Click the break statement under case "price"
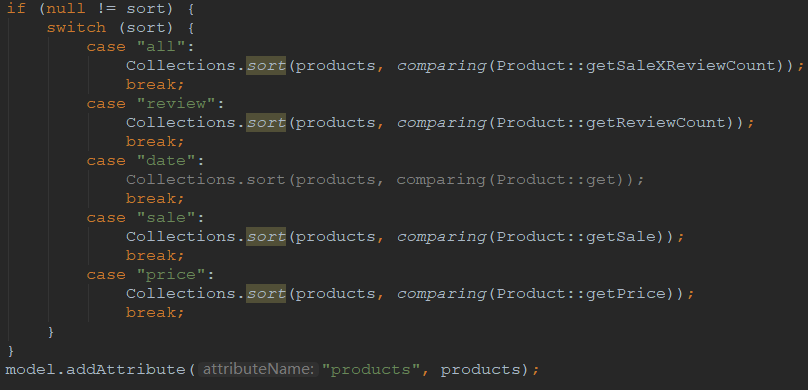The width and height of the screenshot is (808, 390). (x=153, y=313)
